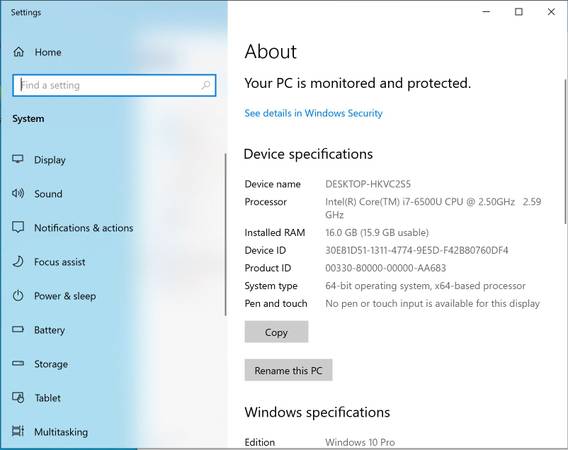The height and width of the screenshot is (450, 568).
Task: Click the Power & sleep power icon
Action: pyautogui.click(x=18, y=296)
